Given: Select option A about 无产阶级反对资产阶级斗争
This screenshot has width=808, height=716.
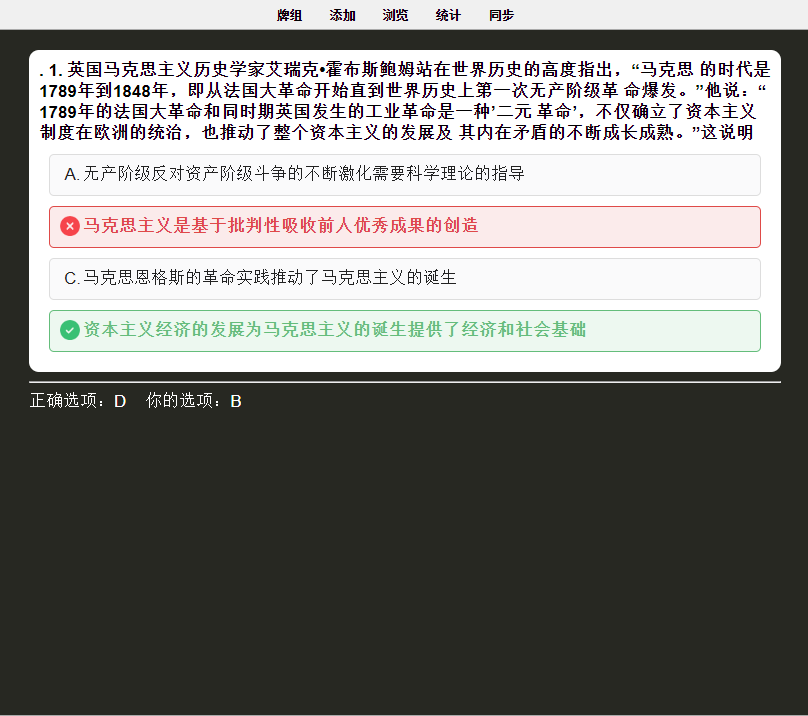Looking at the screenshot, I should (405, 175).
